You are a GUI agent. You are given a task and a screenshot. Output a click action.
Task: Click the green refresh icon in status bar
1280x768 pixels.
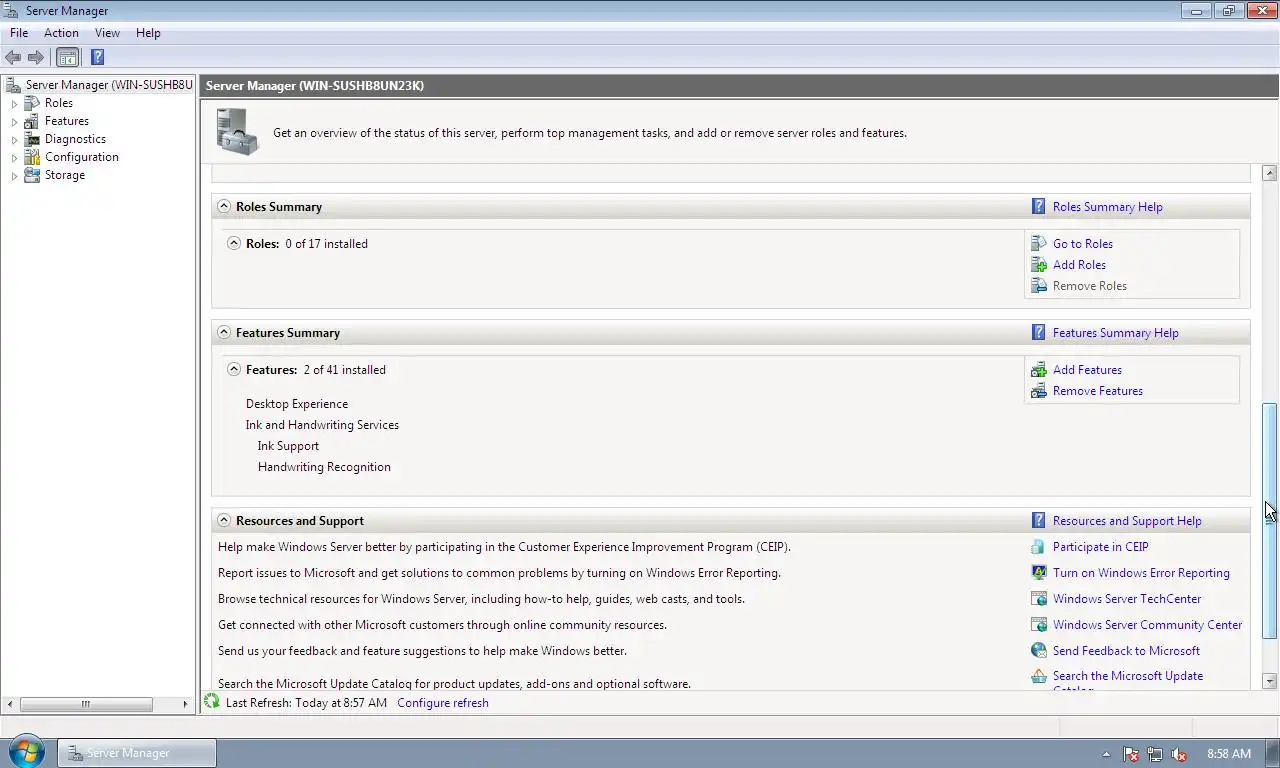212,702
